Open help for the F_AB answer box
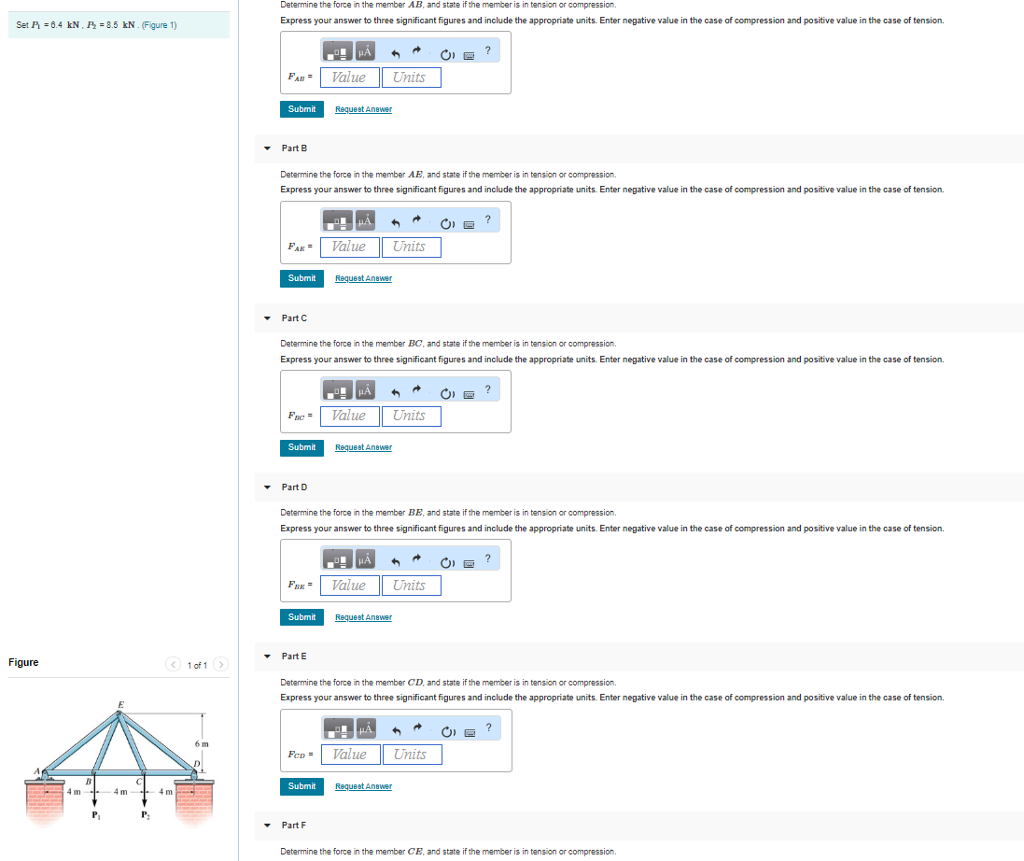The image size is (1024, 861). 487,50
